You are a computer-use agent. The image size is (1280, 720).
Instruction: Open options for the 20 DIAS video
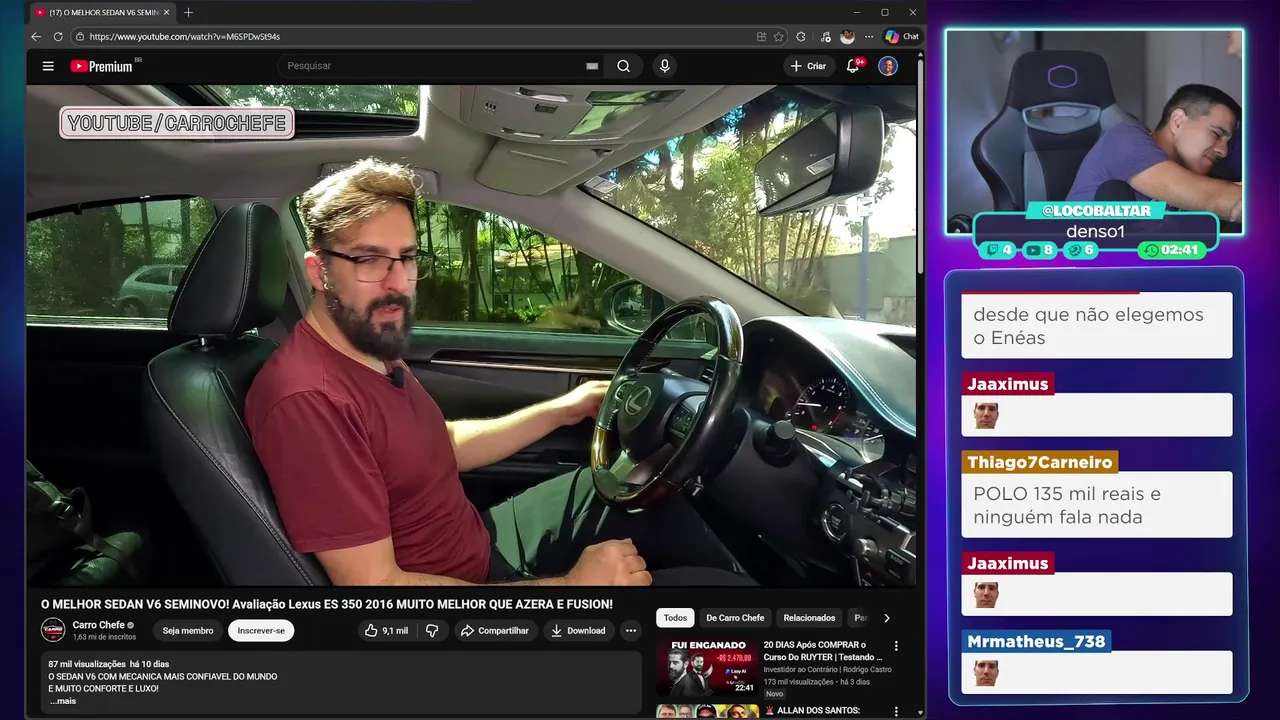point(896,647)
